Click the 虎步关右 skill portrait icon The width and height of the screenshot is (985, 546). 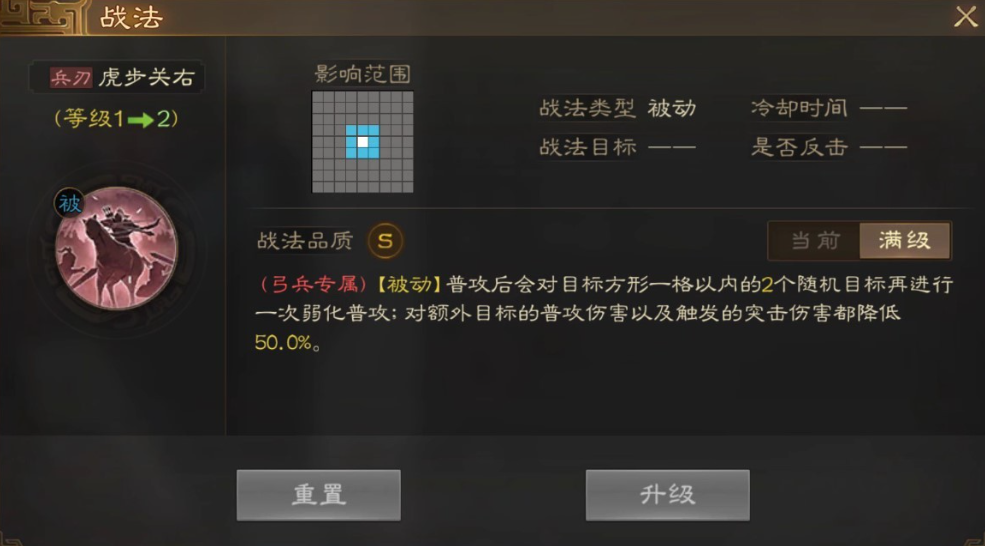click(116, 248)
